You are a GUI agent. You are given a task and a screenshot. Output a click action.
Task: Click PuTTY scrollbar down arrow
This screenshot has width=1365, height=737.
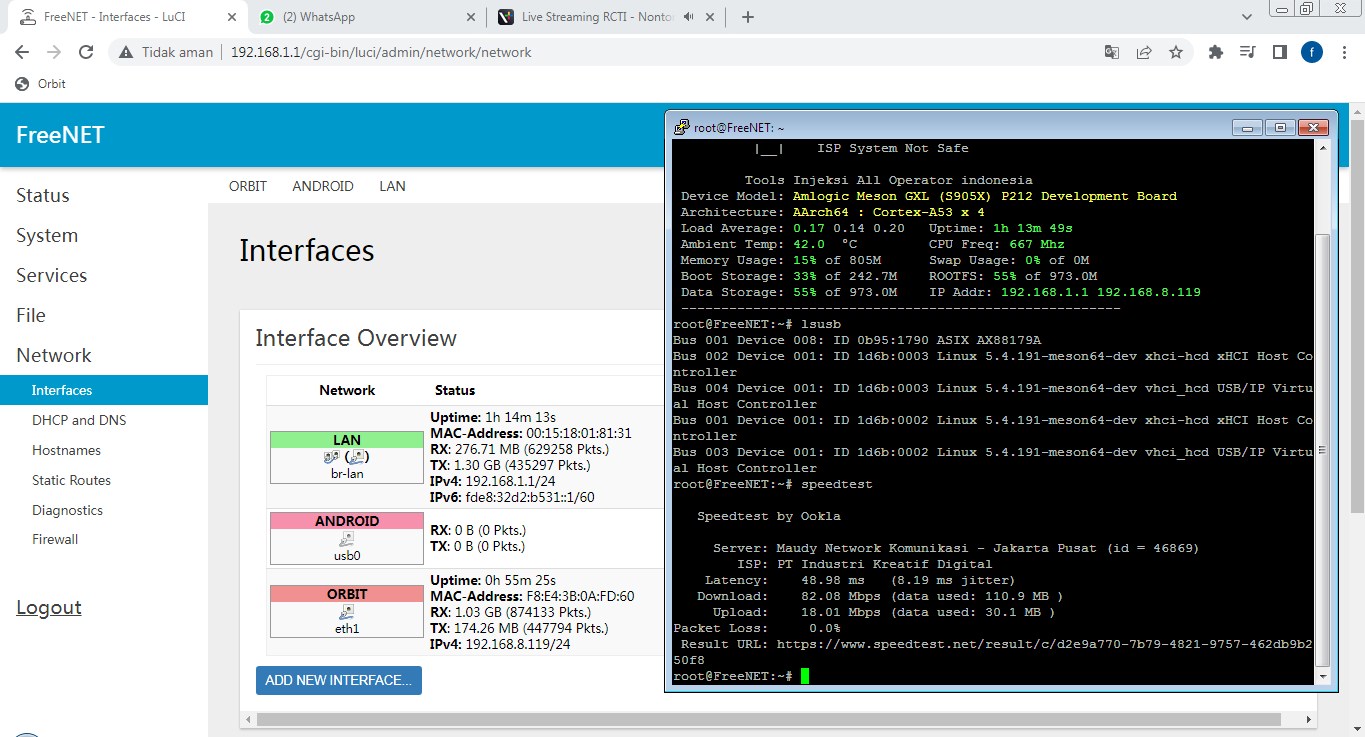coord(1322,677)
